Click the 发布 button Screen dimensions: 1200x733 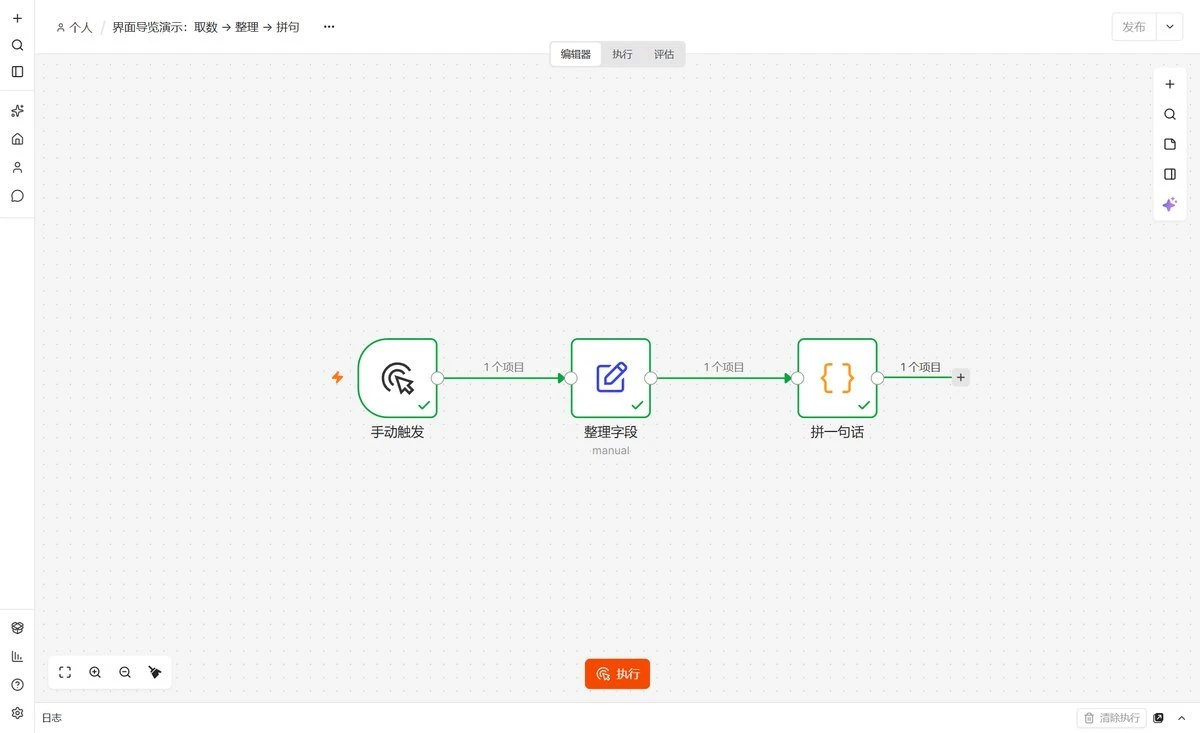tap(1134, 27)
